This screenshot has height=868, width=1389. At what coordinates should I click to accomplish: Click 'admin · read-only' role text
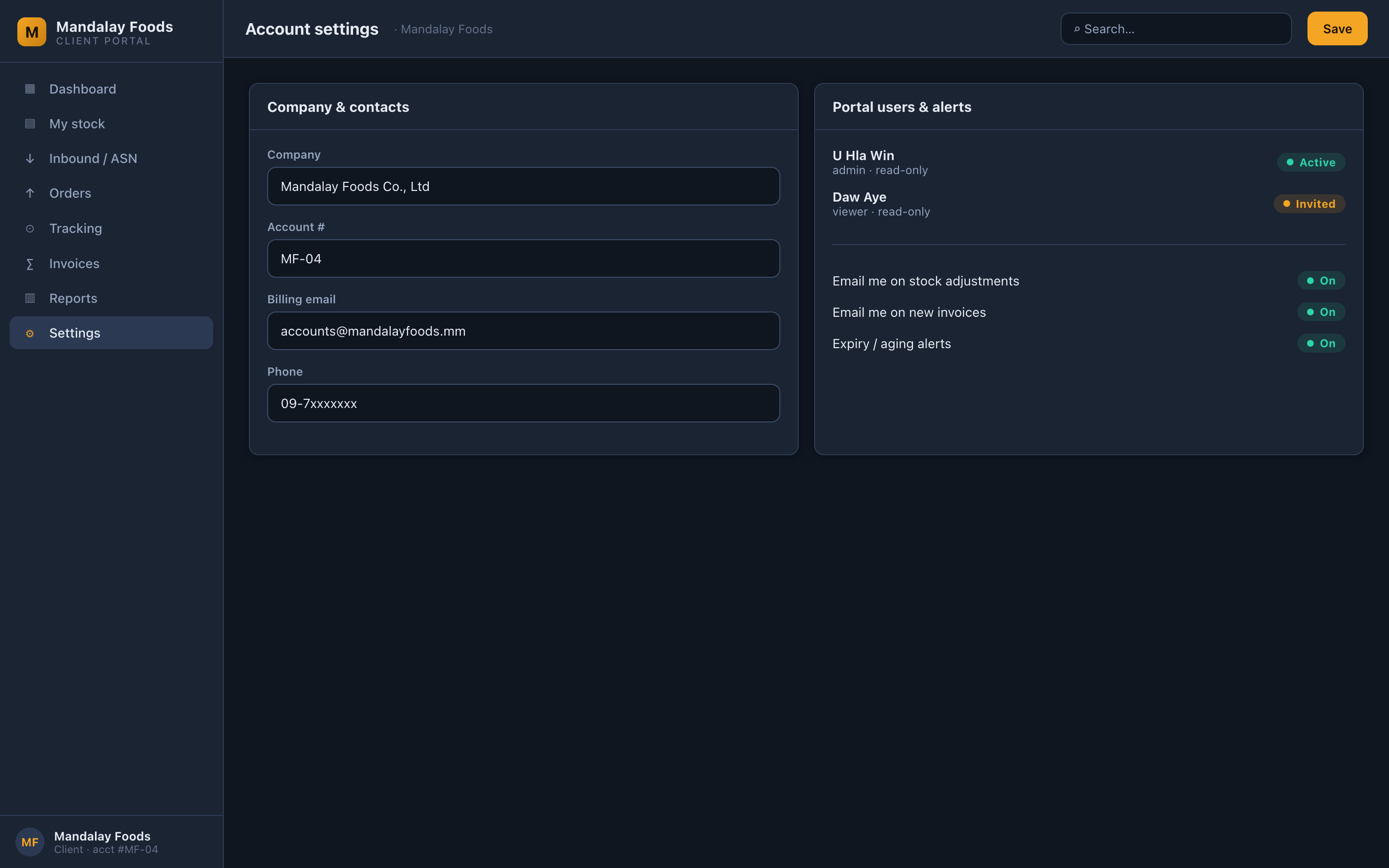click(880, 171)
